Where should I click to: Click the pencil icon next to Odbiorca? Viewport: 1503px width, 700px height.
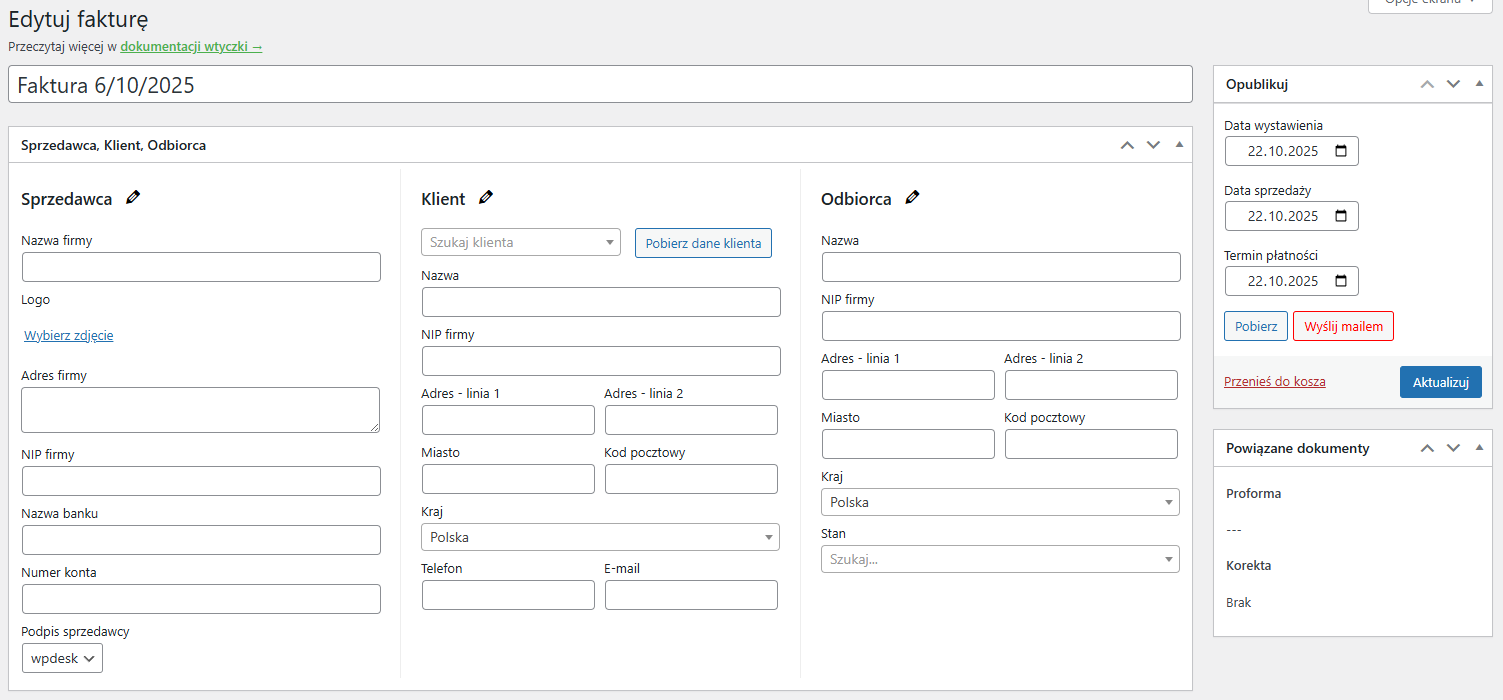pos(912,198)
